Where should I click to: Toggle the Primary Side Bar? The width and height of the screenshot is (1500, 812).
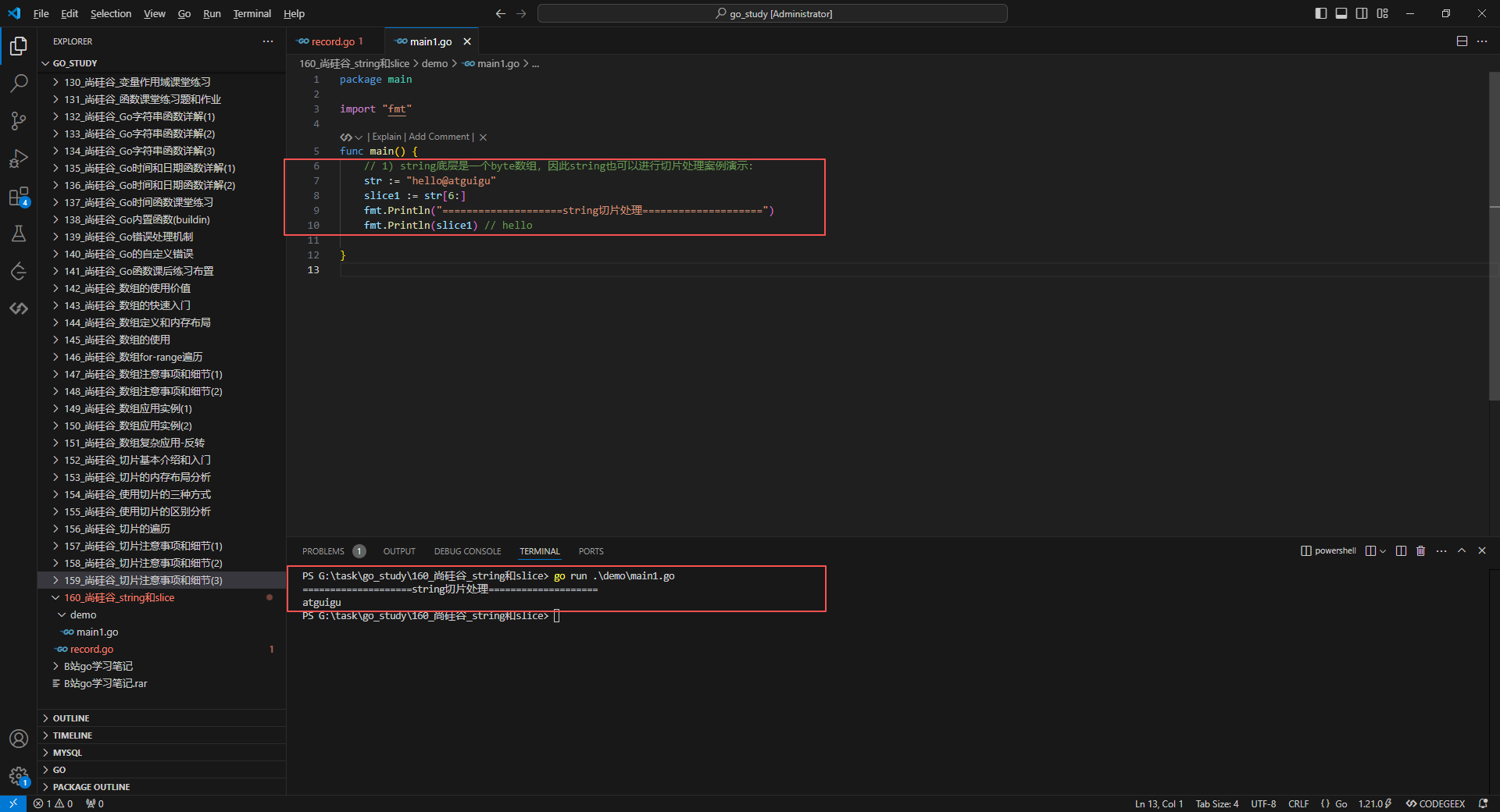pyautogui.click(x=1321, y=13)
